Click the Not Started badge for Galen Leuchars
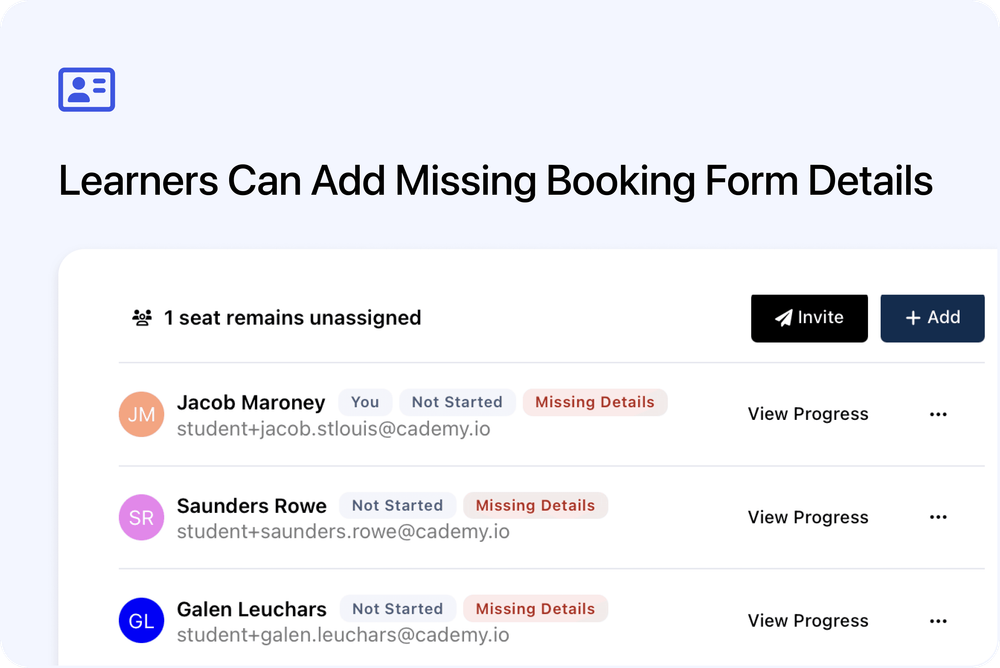The width and height of the screenshot is (1000, 668). pos(397,608)
